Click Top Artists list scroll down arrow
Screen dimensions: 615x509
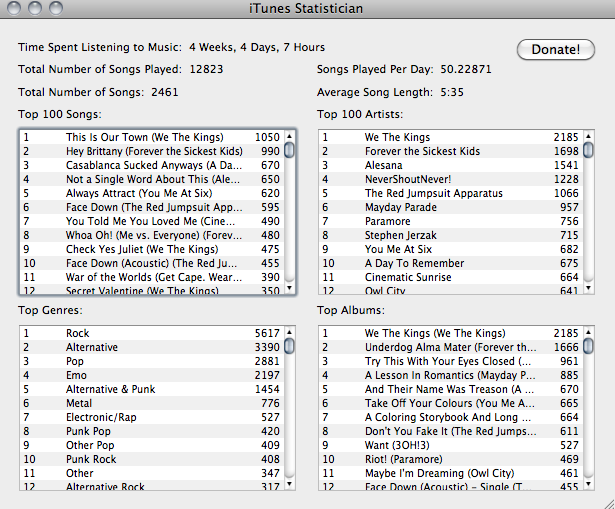coord(588,288)
